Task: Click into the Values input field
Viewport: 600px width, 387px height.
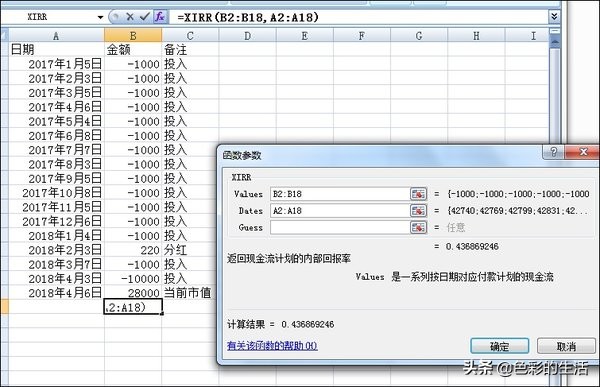Action: 340,194
